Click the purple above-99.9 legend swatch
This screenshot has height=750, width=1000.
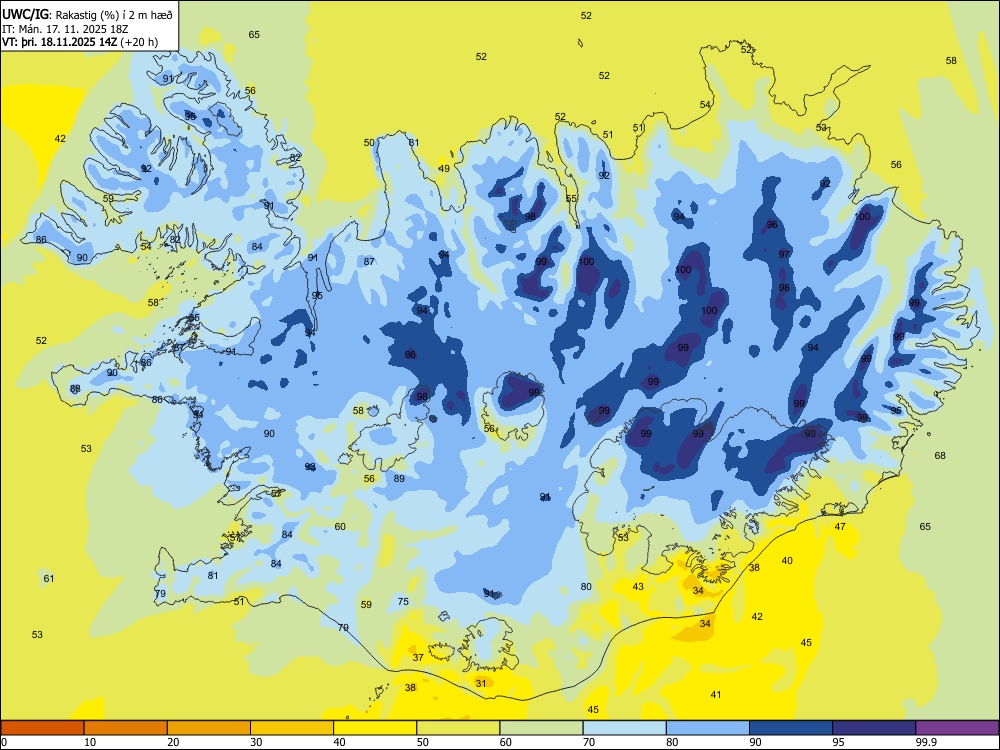tap(957, 728)
